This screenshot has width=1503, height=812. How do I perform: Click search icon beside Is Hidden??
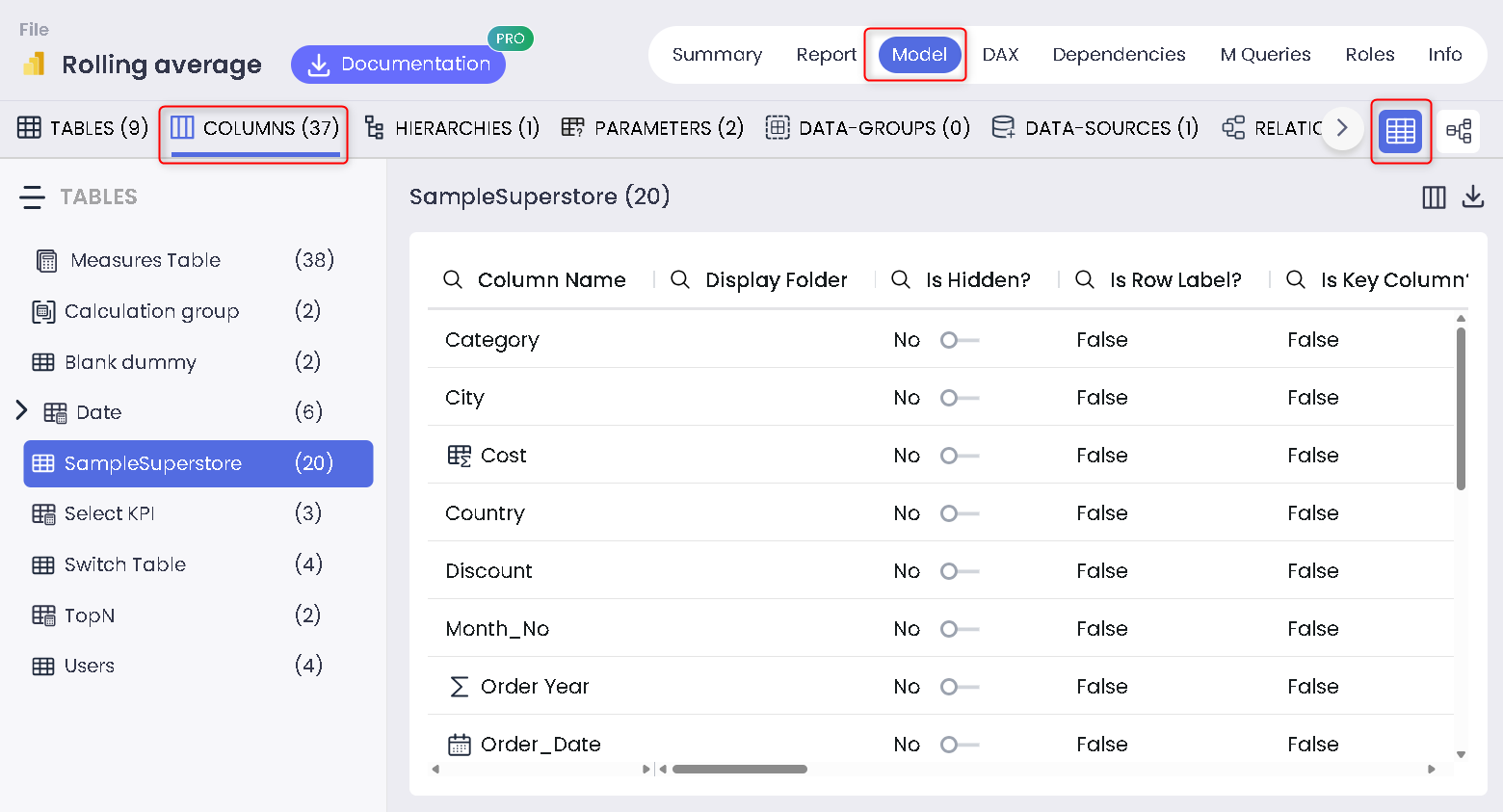click(900, 279)
